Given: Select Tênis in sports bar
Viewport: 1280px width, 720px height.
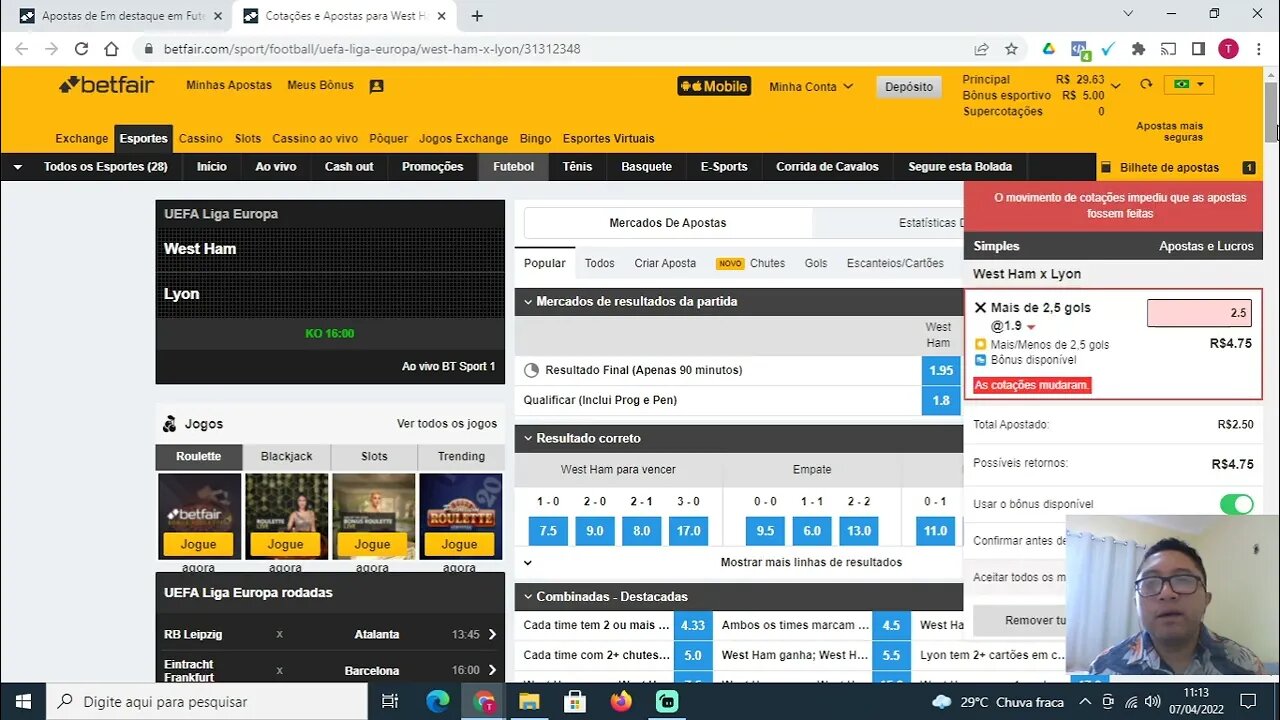Looking at the screenshot, I should [x=577, y=167].
